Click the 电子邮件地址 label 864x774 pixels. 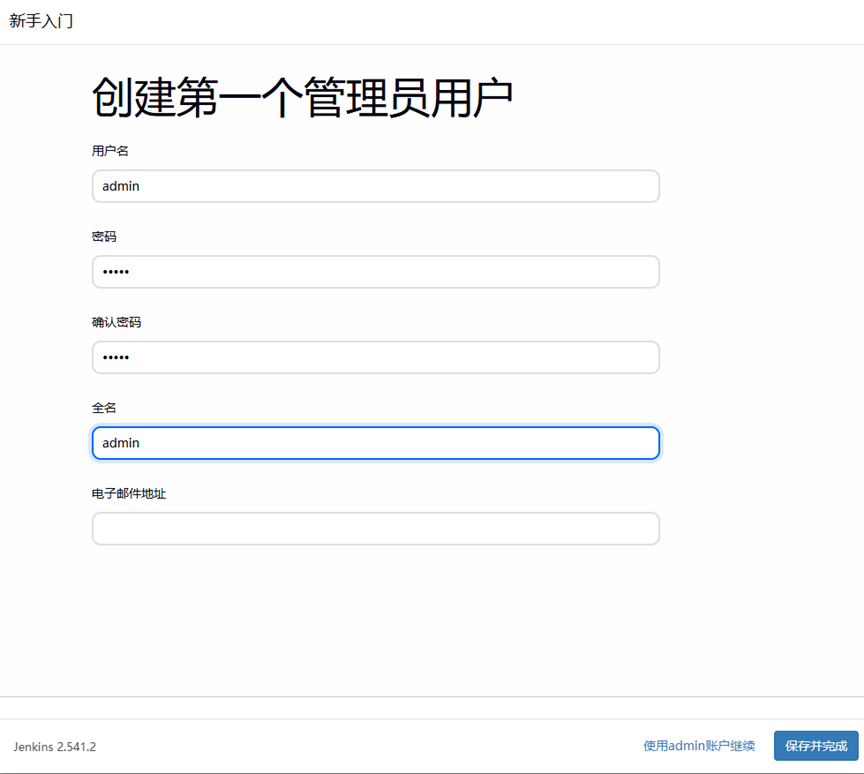click(129, 494)
